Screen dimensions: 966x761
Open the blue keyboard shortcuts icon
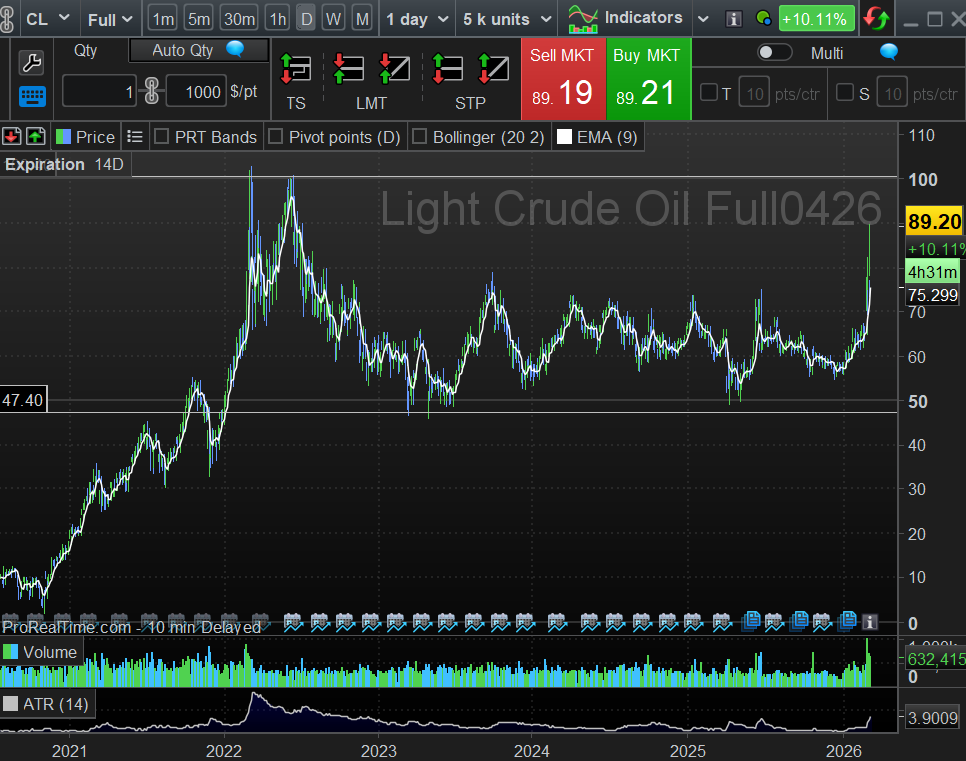pyautogui.click(x=31, y=96)
